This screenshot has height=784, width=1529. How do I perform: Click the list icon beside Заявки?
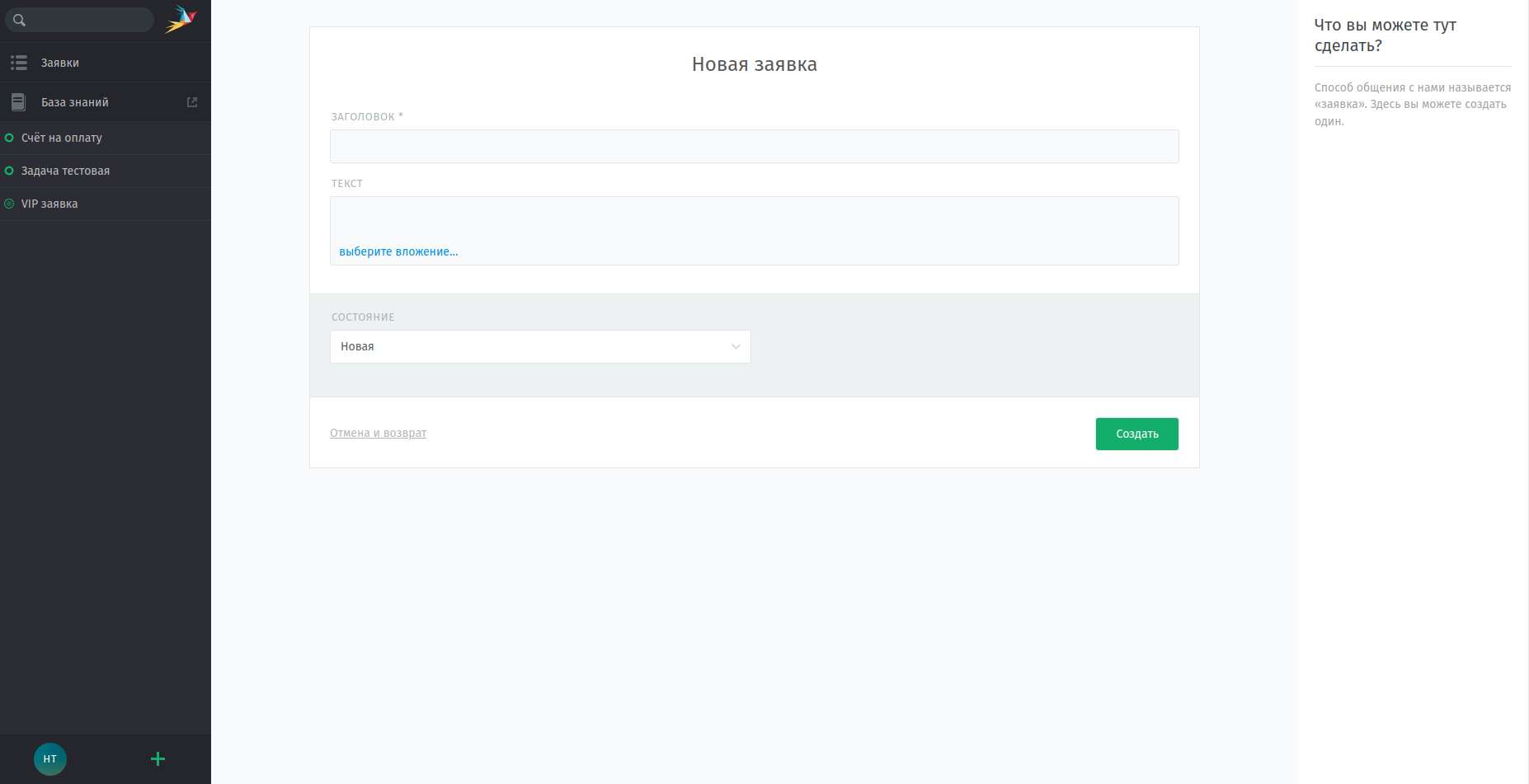(x=19, y=63)
